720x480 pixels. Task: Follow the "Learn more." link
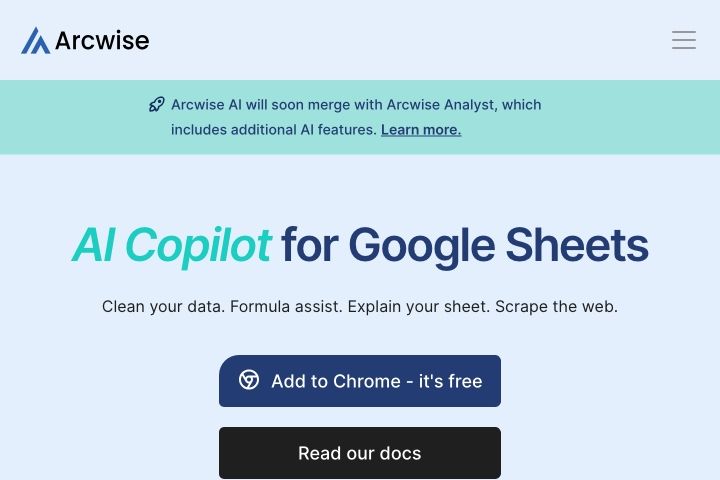421,130
